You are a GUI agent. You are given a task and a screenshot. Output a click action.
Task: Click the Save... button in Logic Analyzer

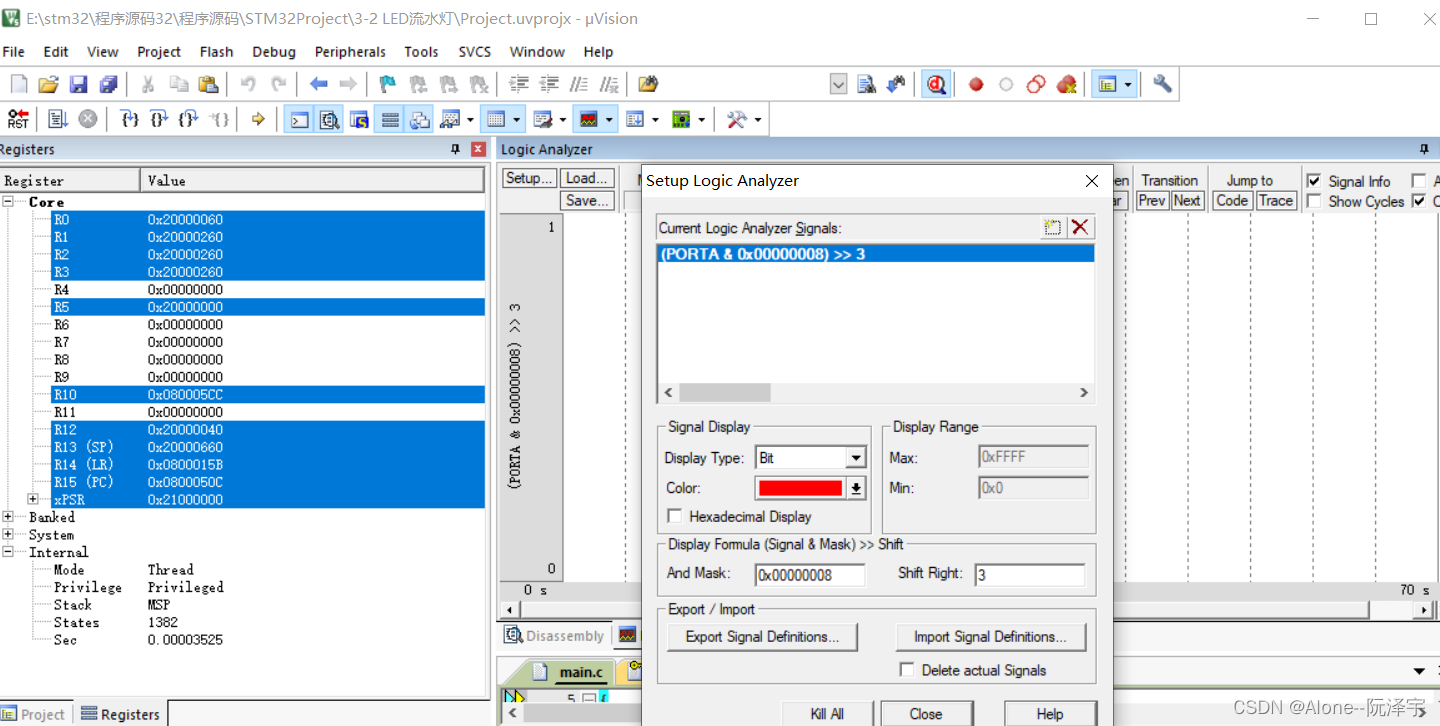click(x=587, y=200)
